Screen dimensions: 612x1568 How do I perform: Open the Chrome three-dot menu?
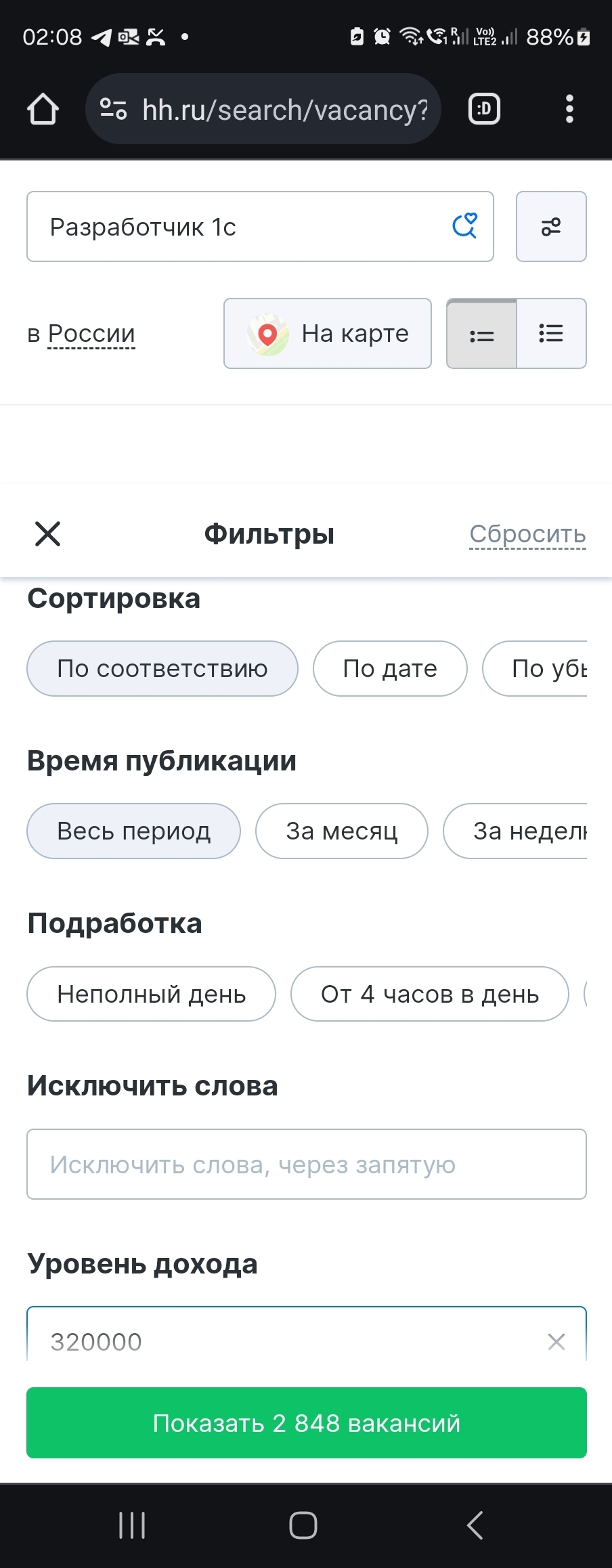pos(569,109)
